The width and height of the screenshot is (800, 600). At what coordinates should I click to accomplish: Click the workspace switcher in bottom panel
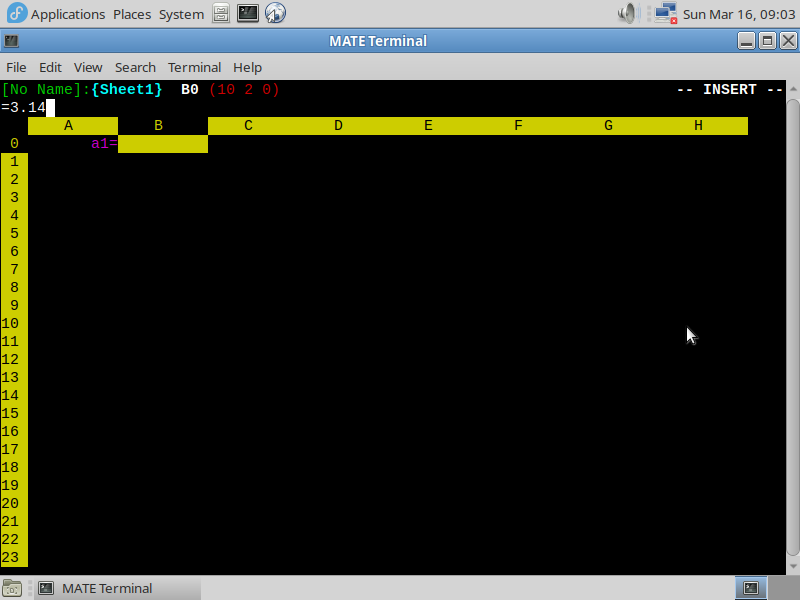(x=751, y=588)
